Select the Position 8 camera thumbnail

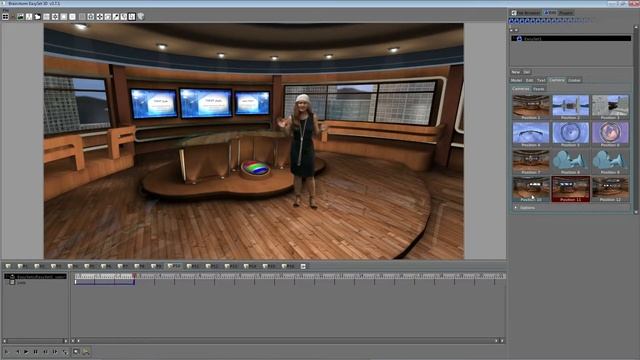[570, 162]
